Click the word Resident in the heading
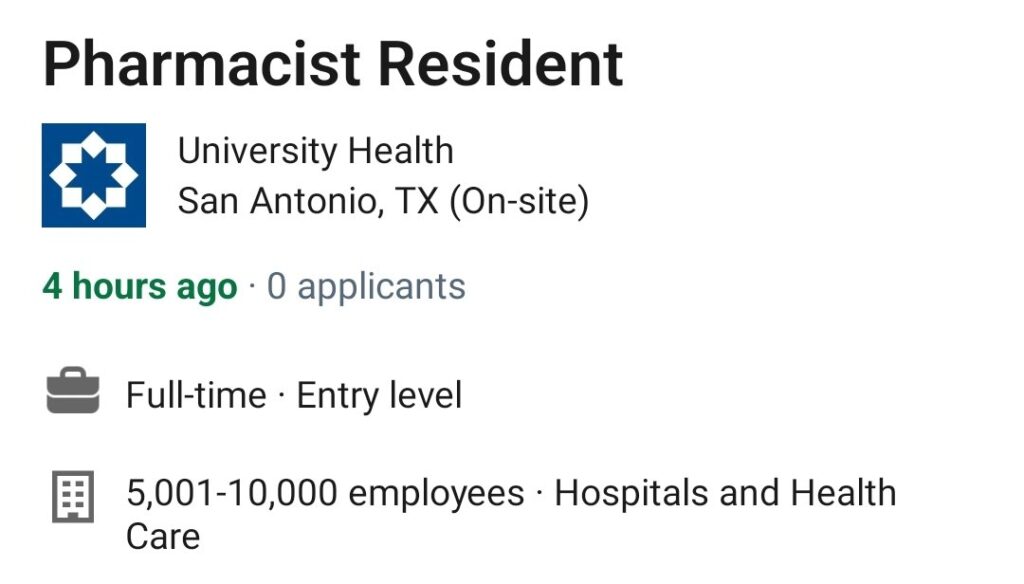Image resolution: width=1024 pixels, height=584 pixels. pyautogui.click(x=501, y=64)
